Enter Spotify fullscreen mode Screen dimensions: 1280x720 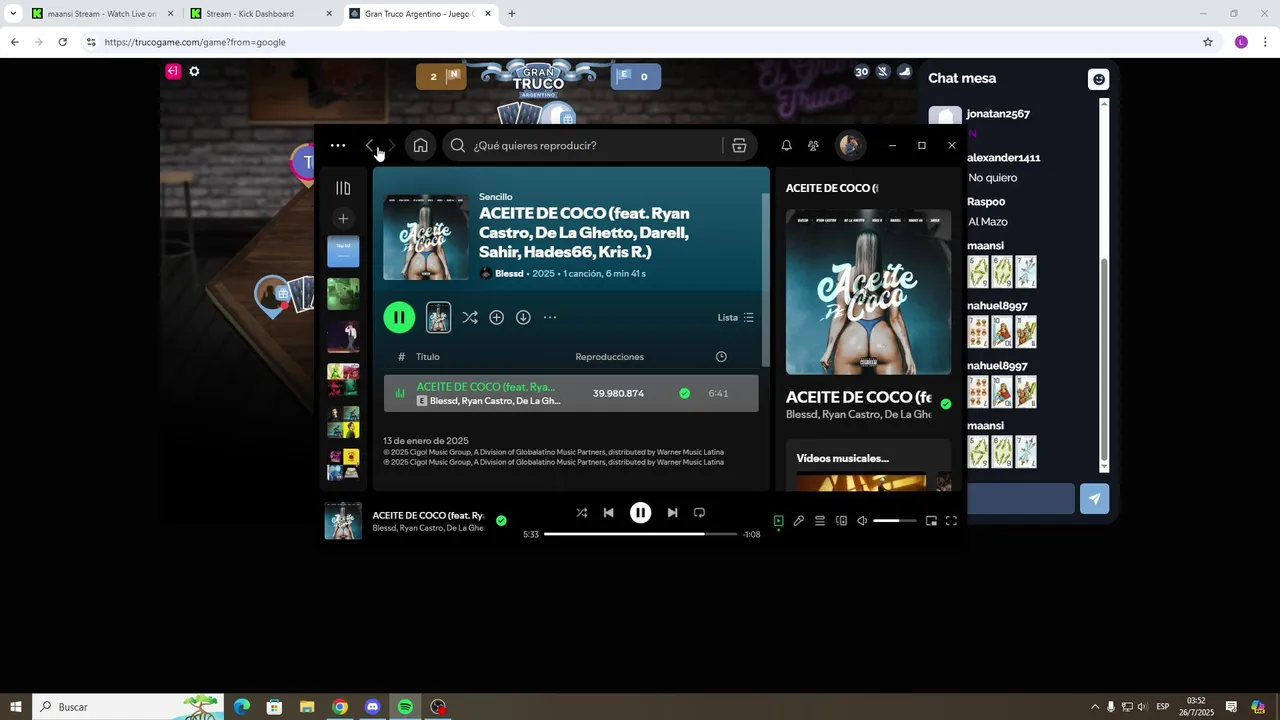951,521
